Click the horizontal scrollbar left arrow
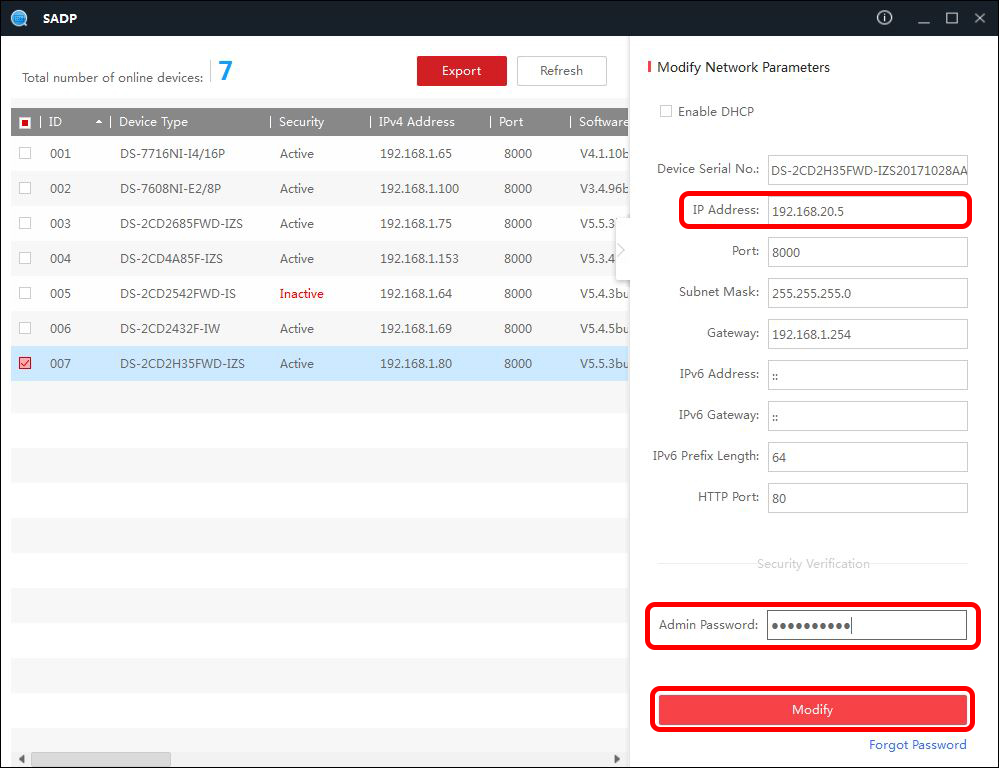Image resolution: width=999 pixels, height=768 pixels. pos(20,759)
